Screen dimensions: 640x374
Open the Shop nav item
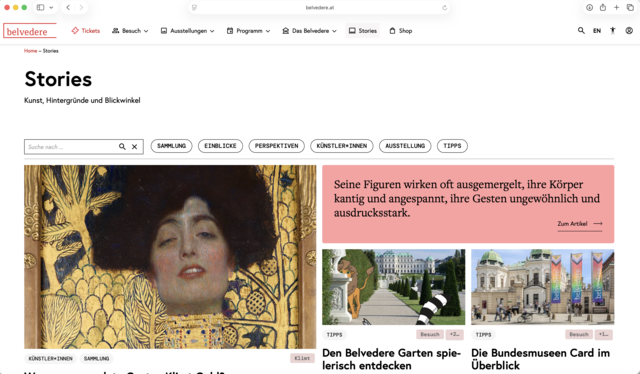[401, 31]
